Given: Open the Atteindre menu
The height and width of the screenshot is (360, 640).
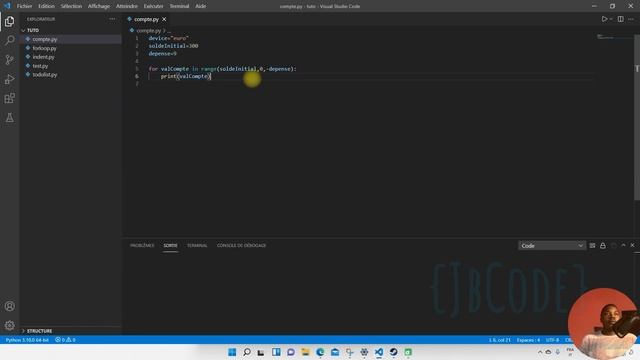Looking at the screenshot, I should (127, 6).
